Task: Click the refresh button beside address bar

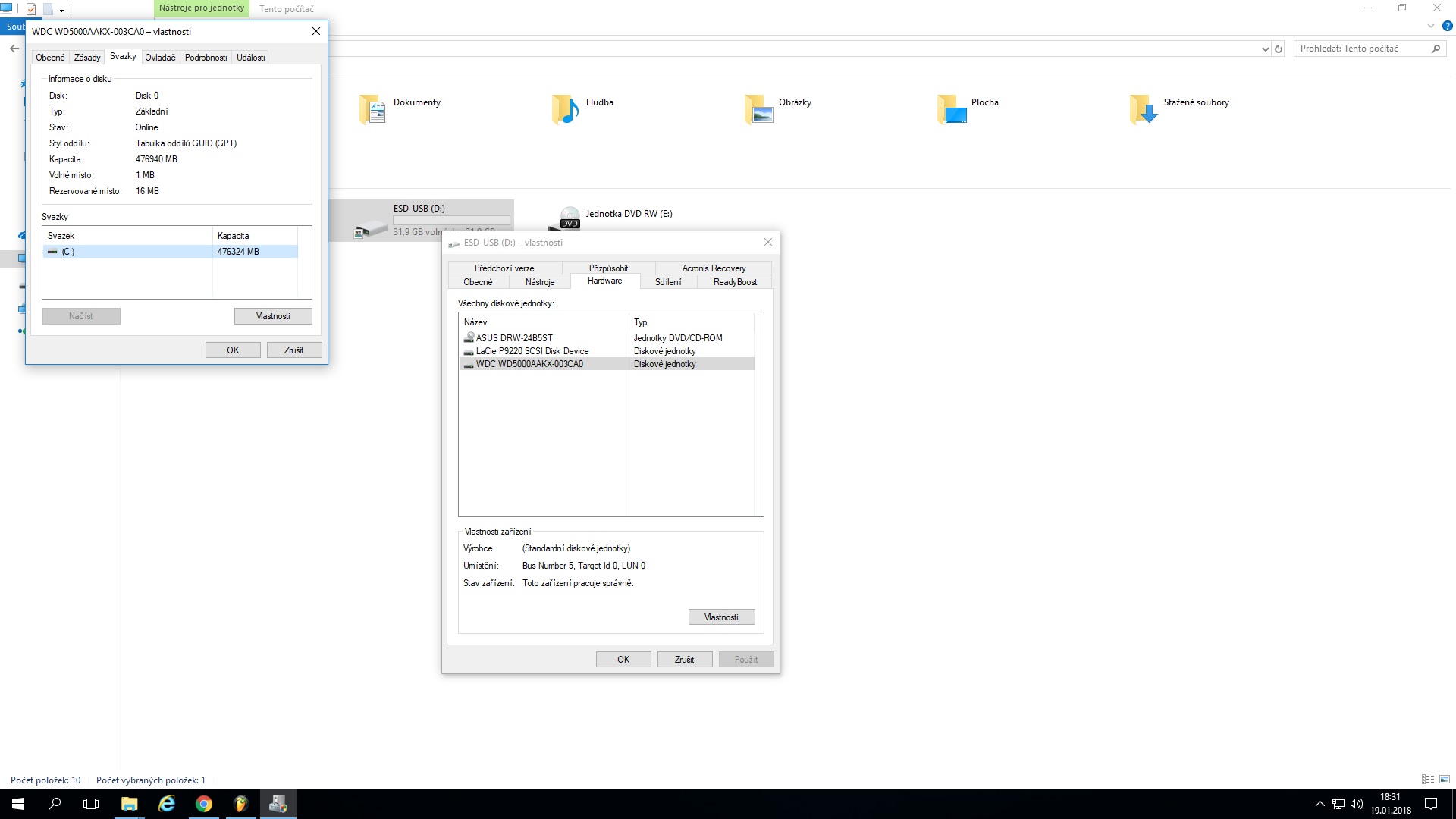Action: click(x=1279, y=49)
